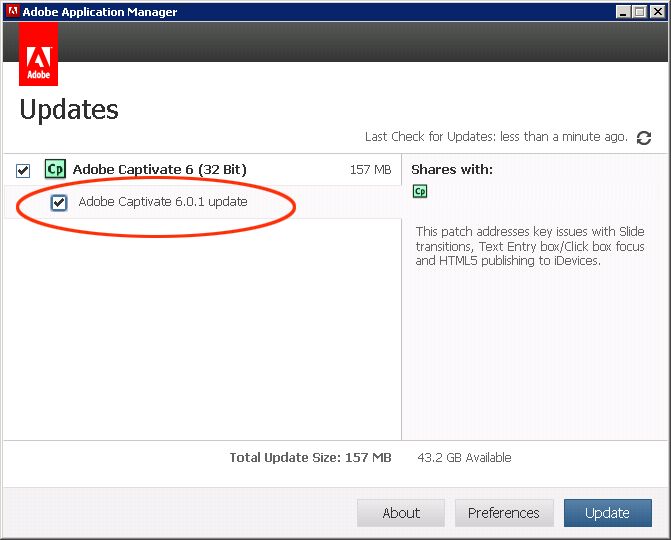The height and width of the screenshot is (540, 671).
Task: Click the Update button
Action: 608,513
